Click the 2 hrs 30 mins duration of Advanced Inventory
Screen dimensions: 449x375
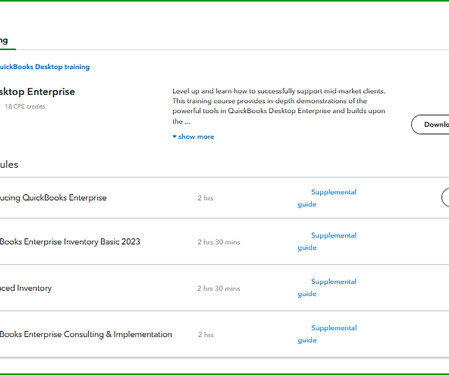(x=219, y=288)
